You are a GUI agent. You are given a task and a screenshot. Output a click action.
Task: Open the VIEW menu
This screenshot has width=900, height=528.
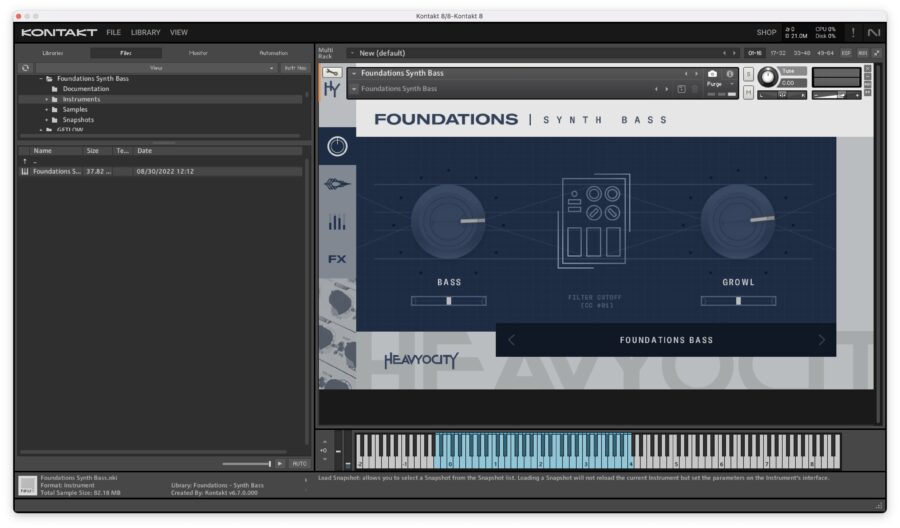click(x=179, y=32)
